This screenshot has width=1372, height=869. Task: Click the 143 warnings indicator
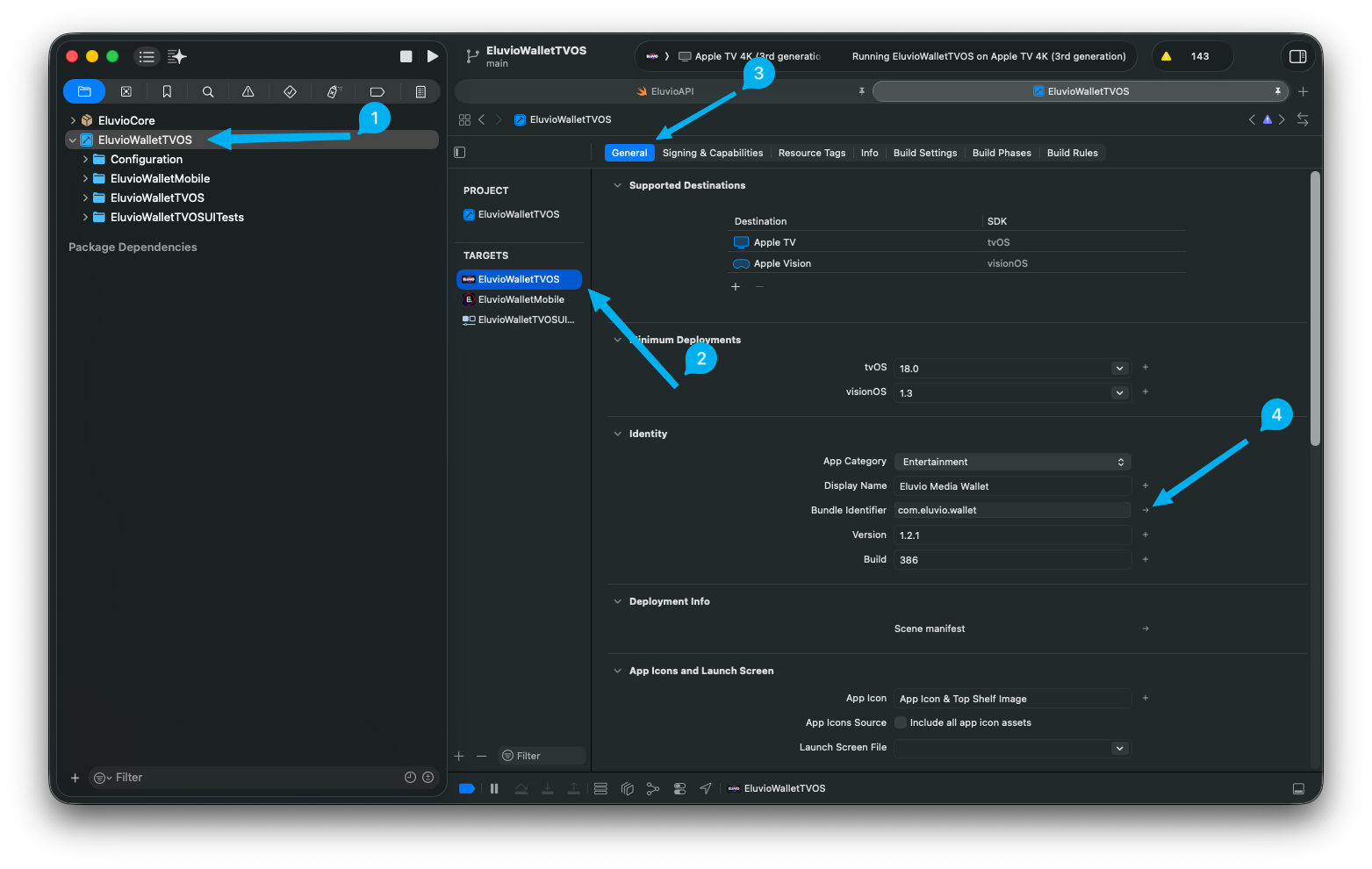coord(1191,56)
